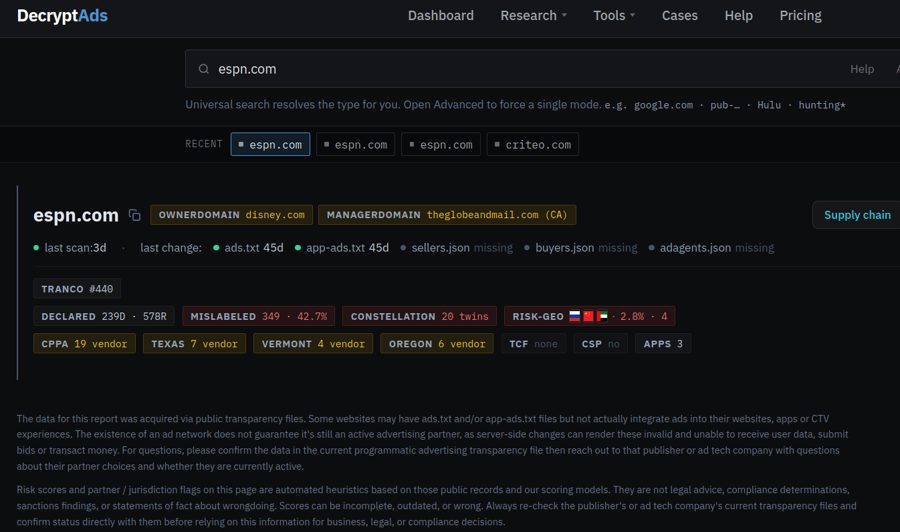Select the criteo.com recent search
This screenshot has width=900, height=532.
click(x=533, y=145)
